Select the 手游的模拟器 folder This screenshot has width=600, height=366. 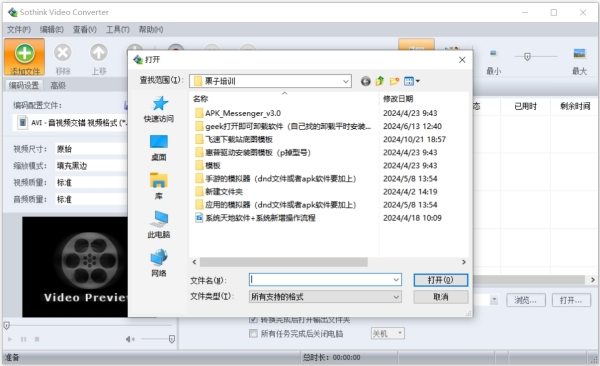coord(275,178)
